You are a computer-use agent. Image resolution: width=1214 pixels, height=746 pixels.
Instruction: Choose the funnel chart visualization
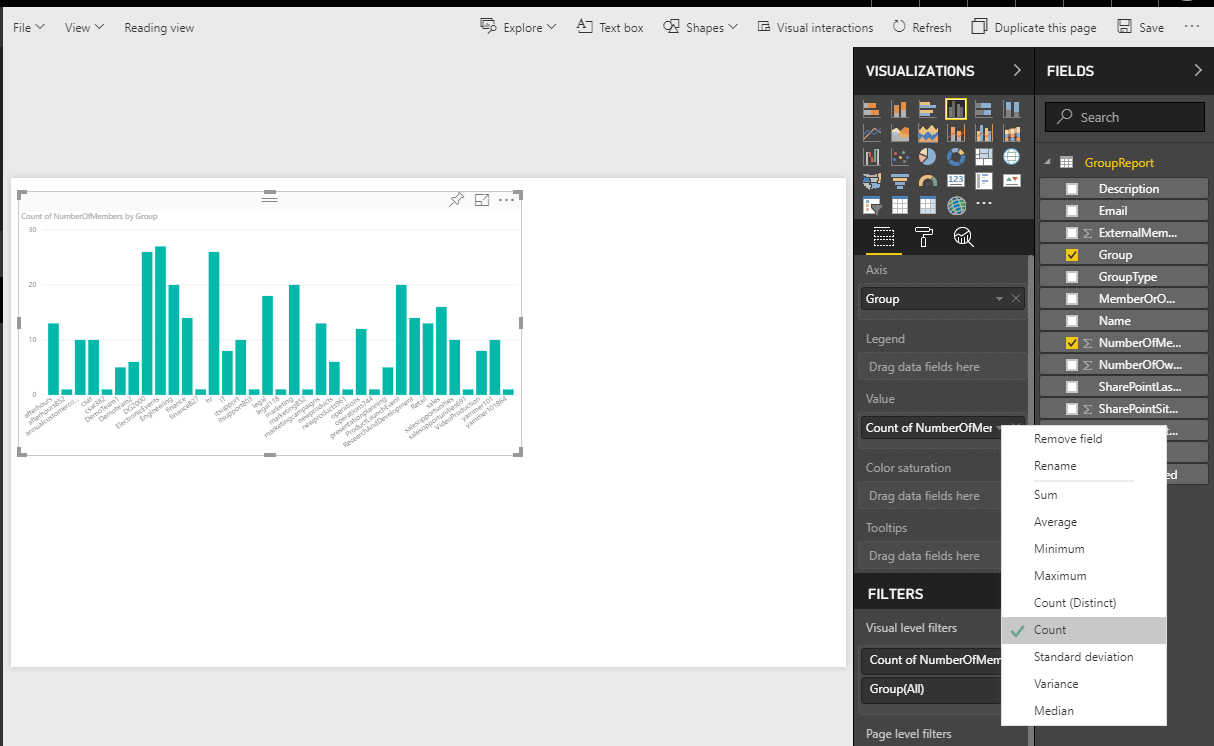(899, 181)
